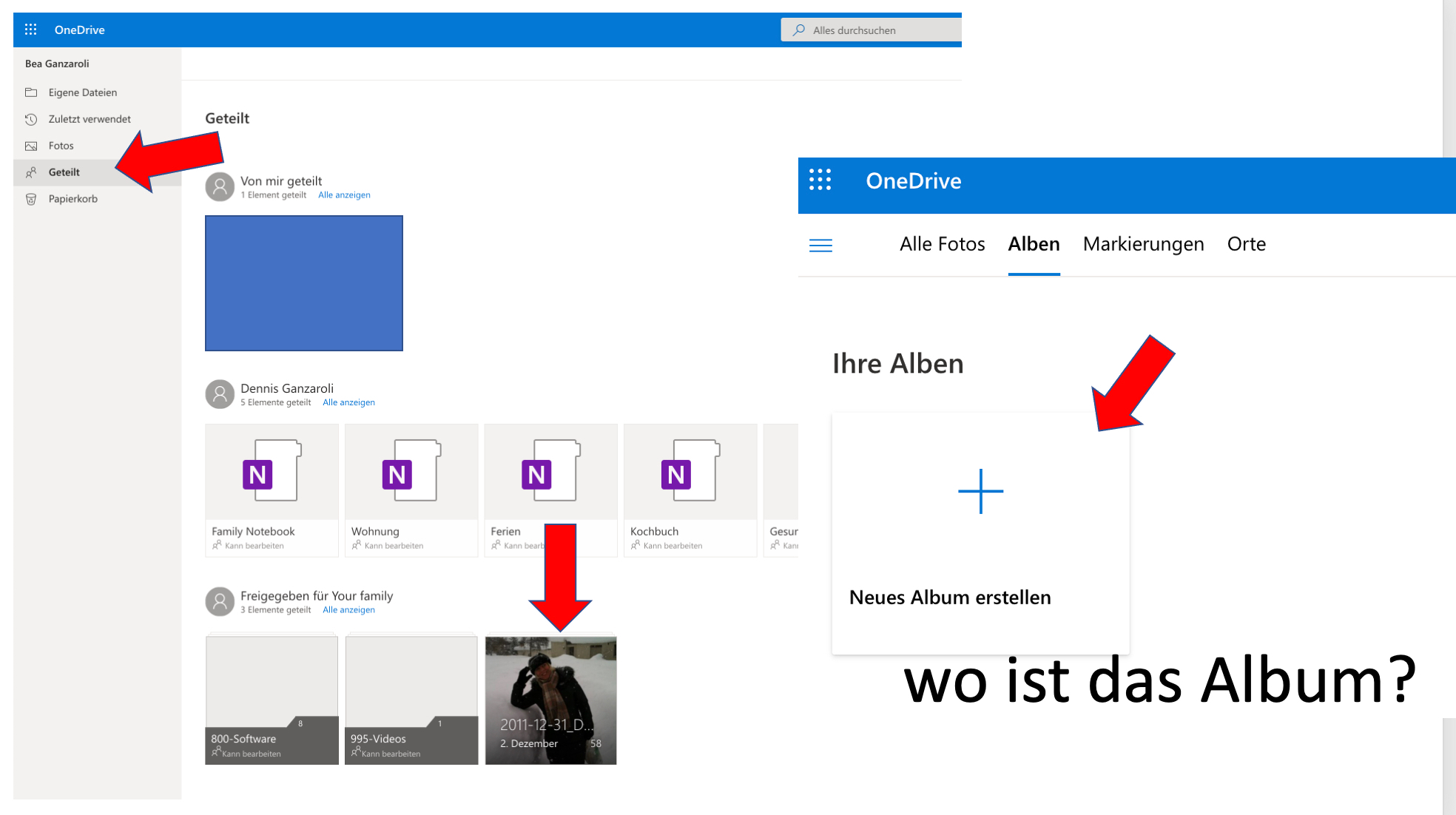Image resolution: width=1456 pixels, height=815 pixels.
Task: Open Zuletzt verwendet list
Action: [x=89, y=119]
